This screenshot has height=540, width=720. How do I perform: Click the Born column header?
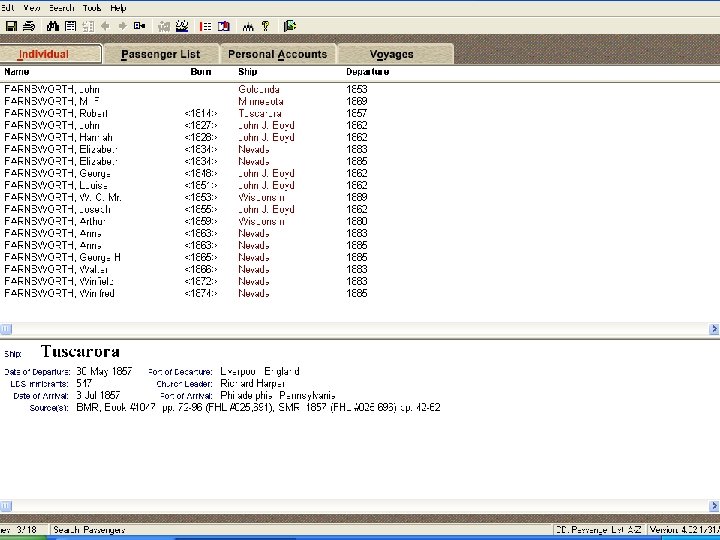pos(201,72)
